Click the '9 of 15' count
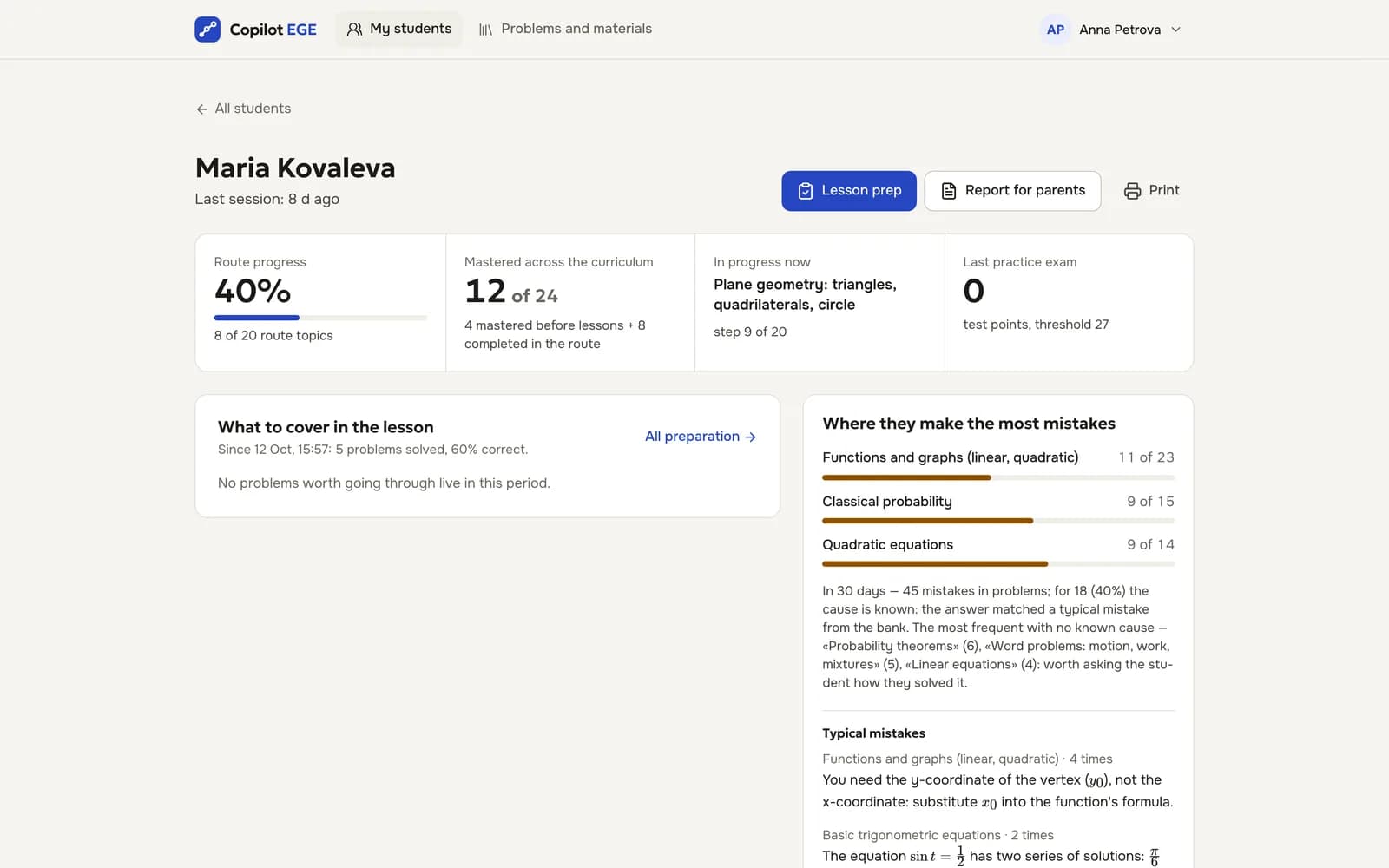Screen dimensions: 1389x868 coord(1150,502)
